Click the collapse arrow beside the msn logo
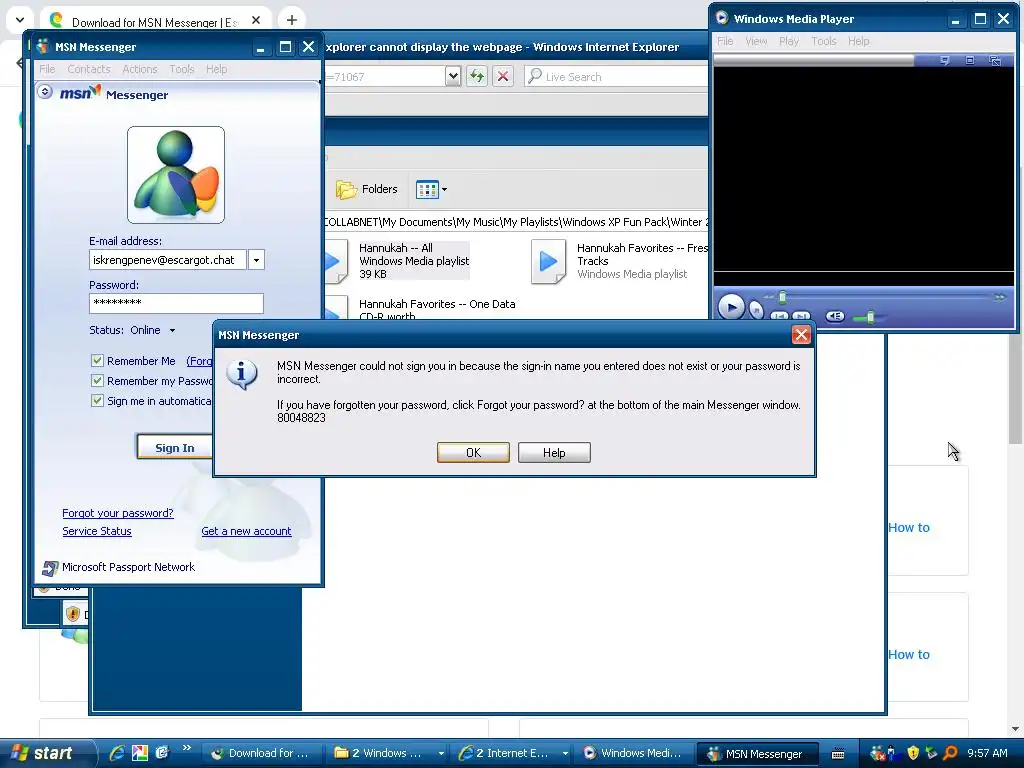 44,91
